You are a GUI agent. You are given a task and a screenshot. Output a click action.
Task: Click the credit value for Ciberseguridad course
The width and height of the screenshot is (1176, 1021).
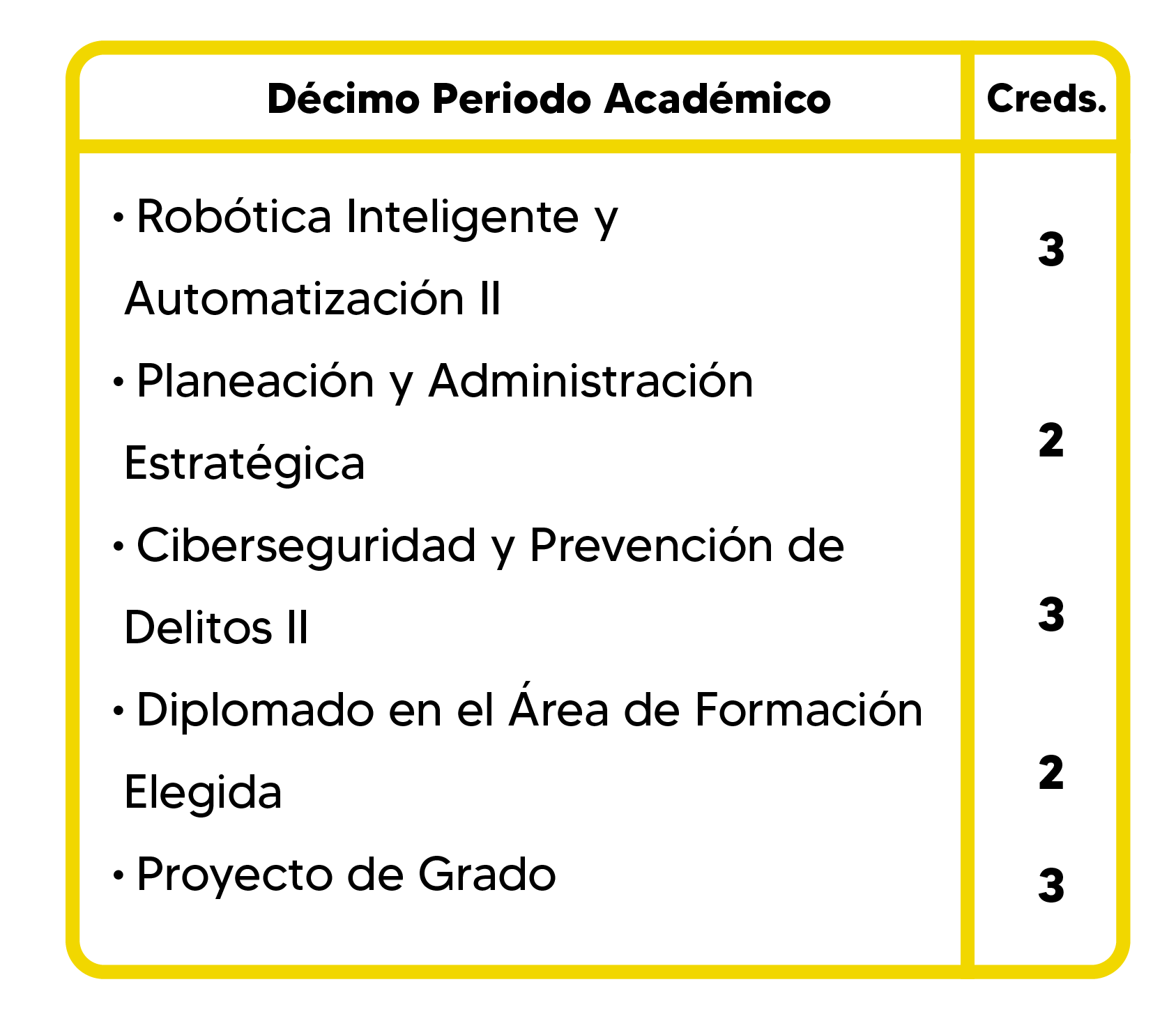[x=1051, y=615]
